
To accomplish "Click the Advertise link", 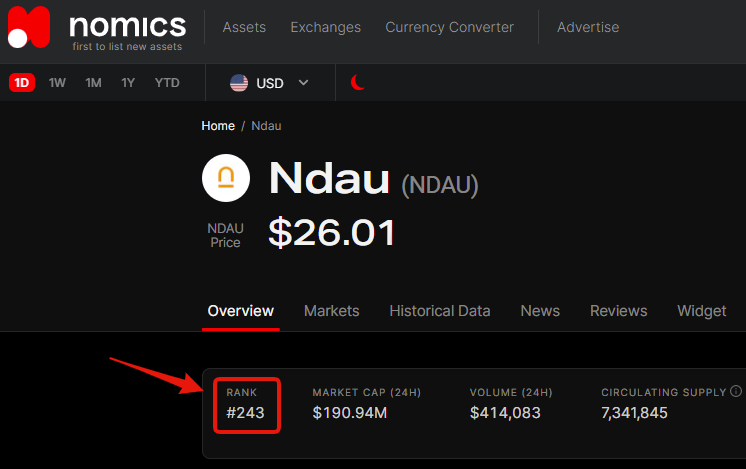I will 588,27.
